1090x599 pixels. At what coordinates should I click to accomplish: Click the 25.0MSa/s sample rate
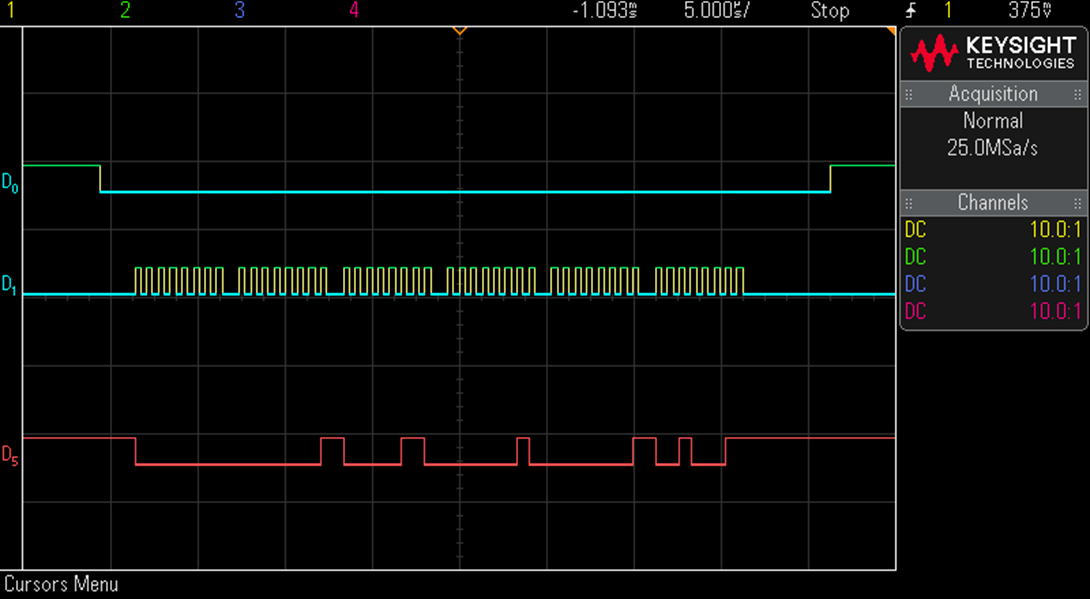coord(993,147)
